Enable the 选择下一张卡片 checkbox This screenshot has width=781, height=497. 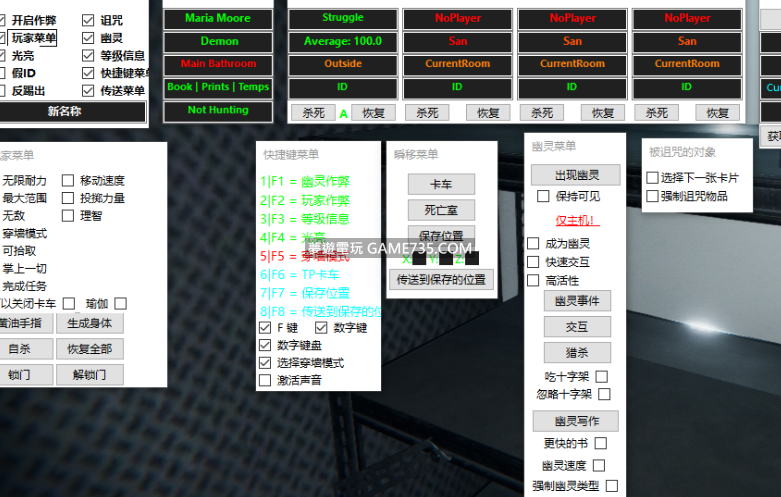[x=652, y=178]
